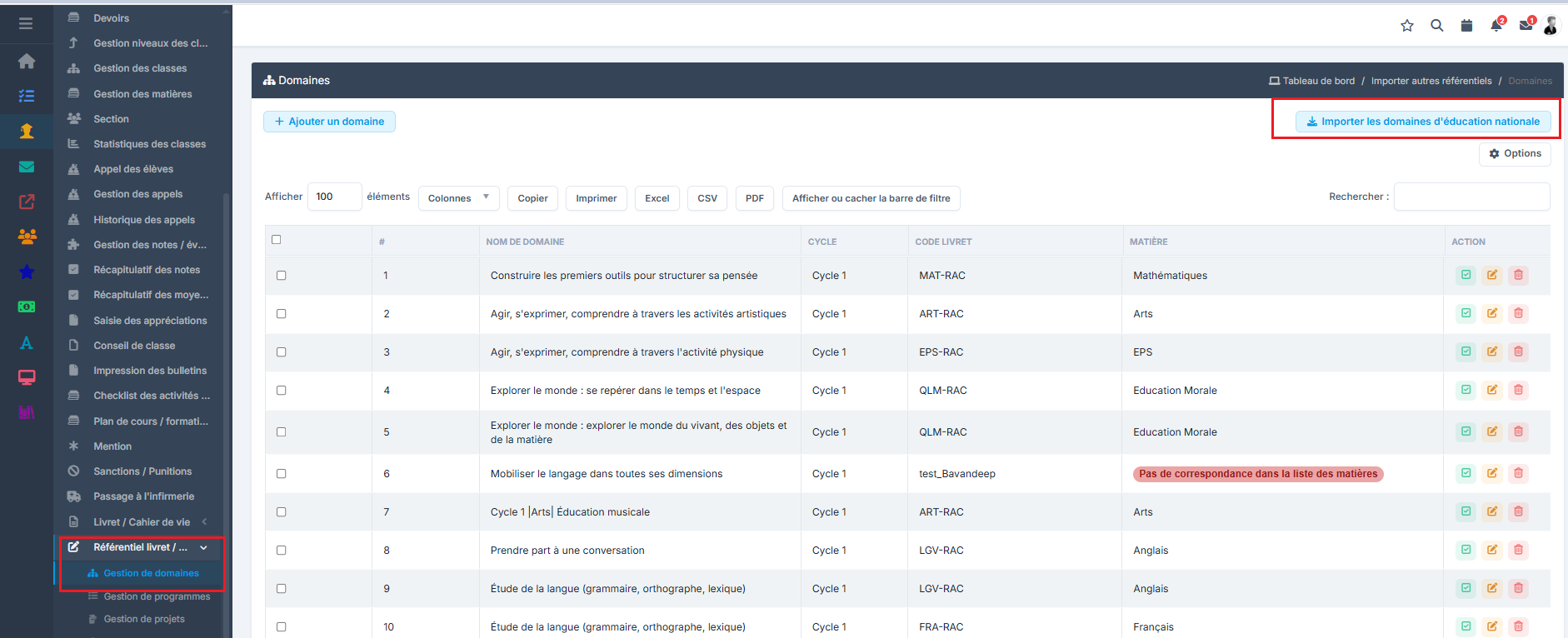Click the red delete icon for row 3
The height and width of the screenshot is (638, 1568).
coord(1518,351)
